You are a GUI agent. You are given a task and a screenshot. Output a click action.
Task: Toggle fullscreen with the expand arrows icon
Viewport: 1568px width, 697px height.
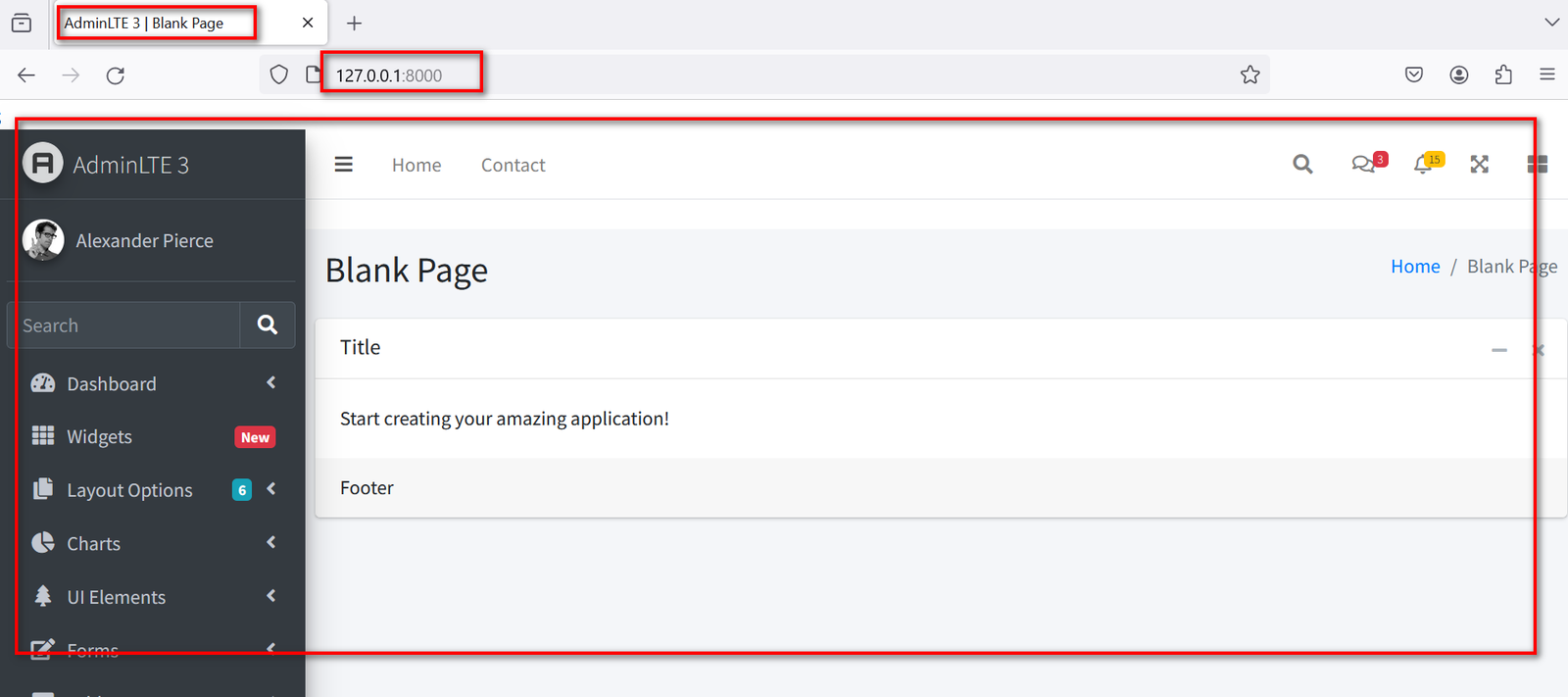(x=1480, y=165)
